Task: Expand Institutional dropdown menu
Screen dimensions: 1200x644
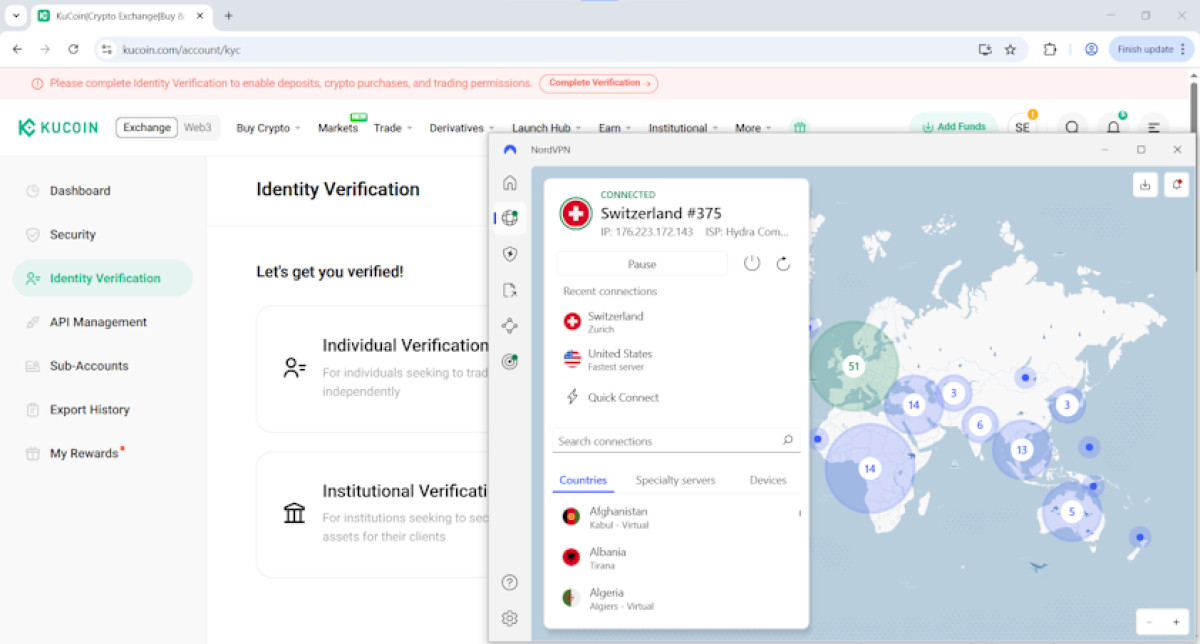Action: point(684,128)
